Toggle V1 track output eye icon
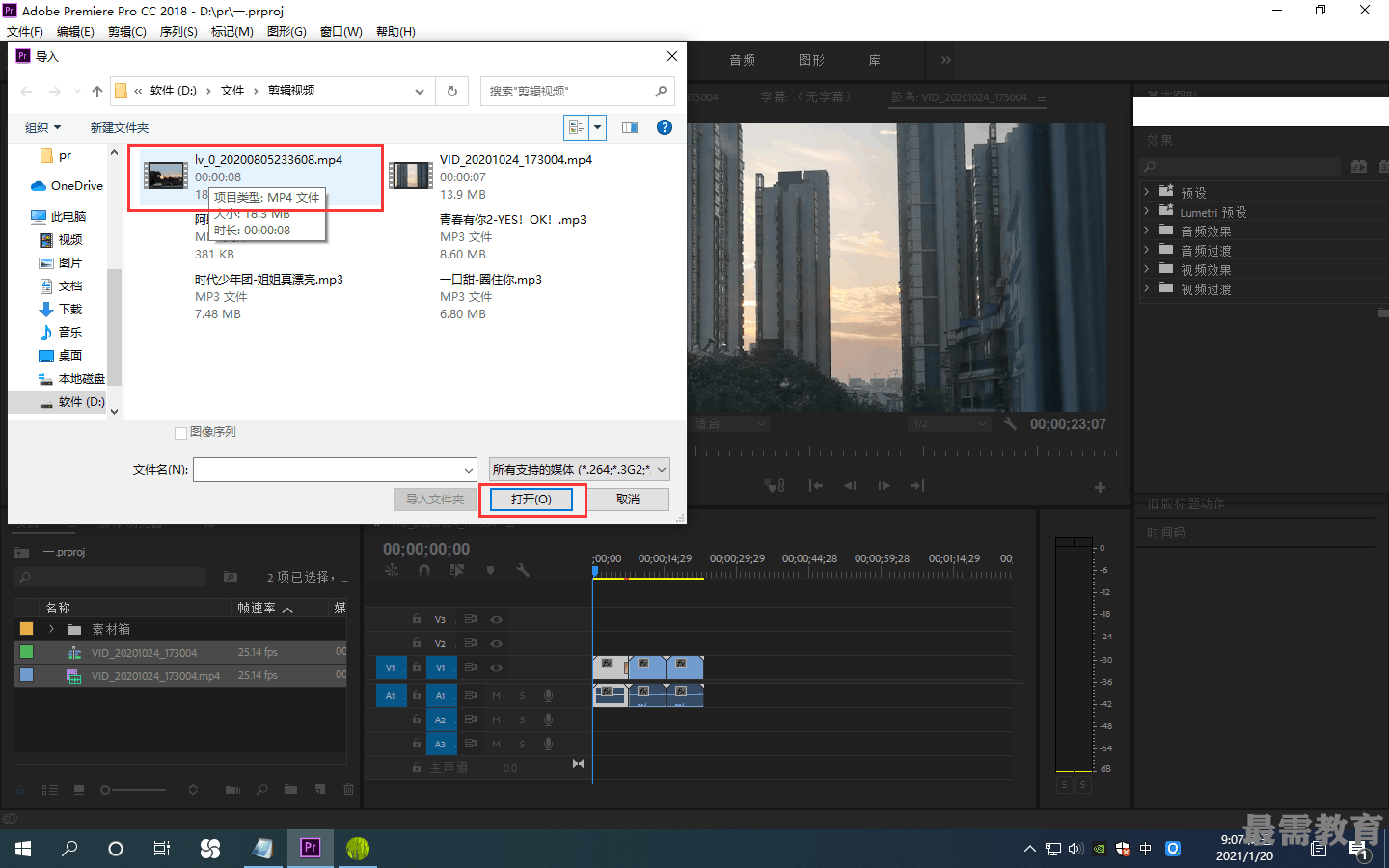The image size is (1389, 868). (x=496, y=667)
